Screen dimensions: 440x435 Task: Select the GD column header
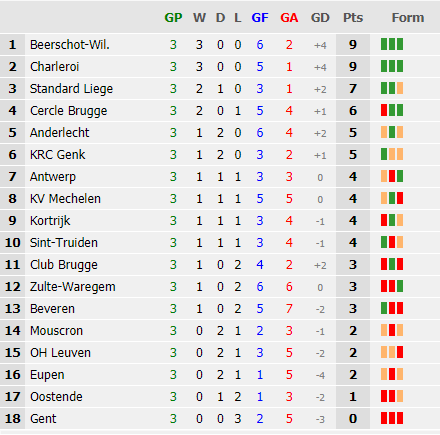(320, 18)
